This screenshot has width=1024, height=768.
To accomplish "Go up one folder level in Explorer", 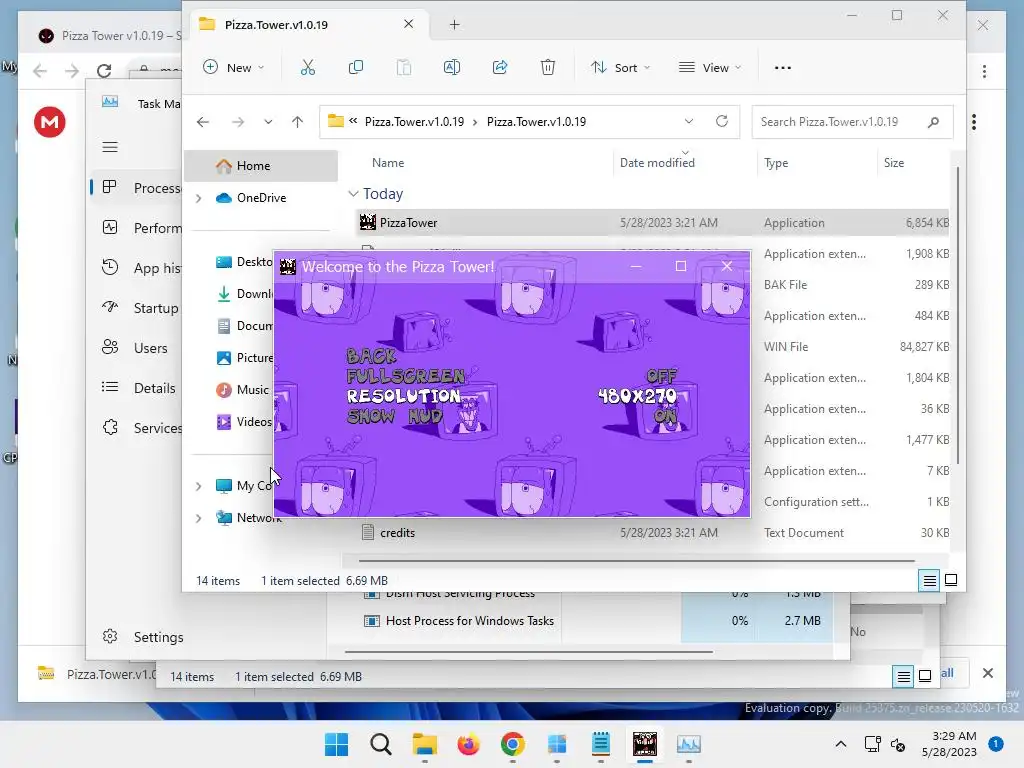I will (x=297, y=121).
